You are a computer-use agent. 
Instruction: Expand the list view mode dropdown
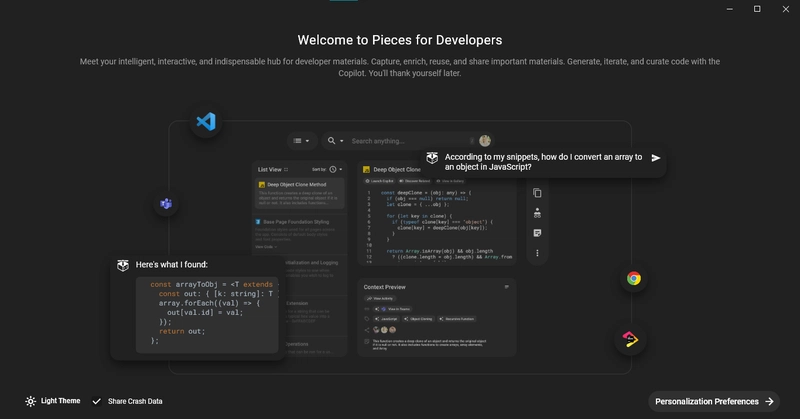pyautogui.click(x=302, y=141)
